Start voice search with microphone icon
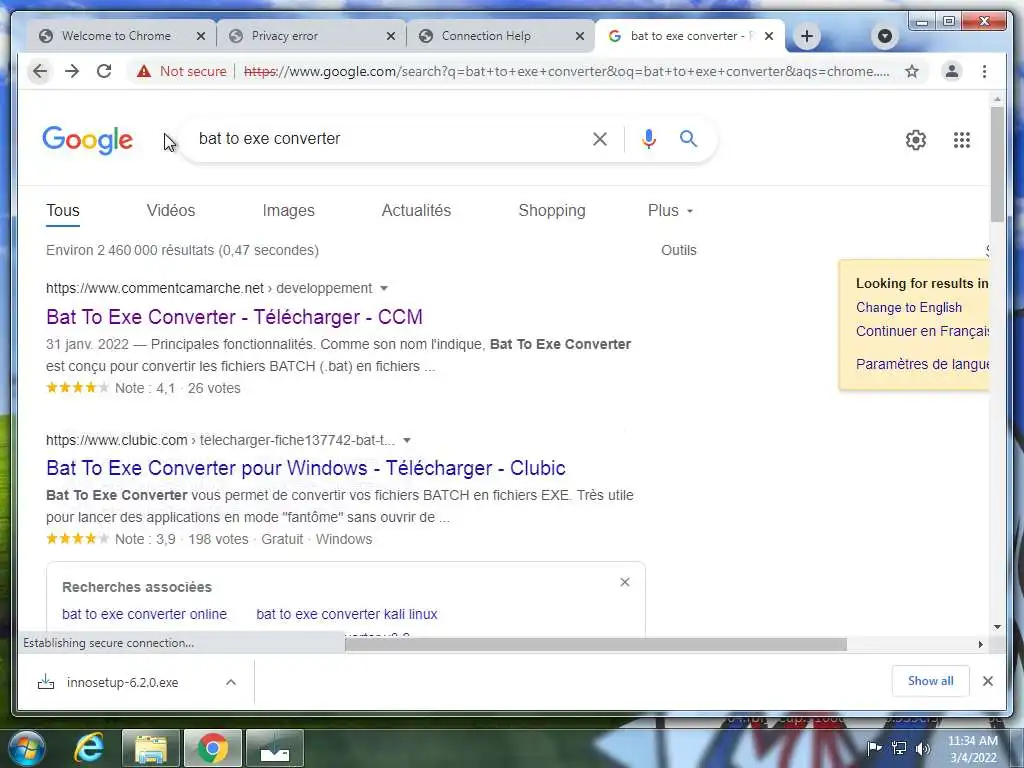Viewport: 1024px width, 768px height. [648, 139]
